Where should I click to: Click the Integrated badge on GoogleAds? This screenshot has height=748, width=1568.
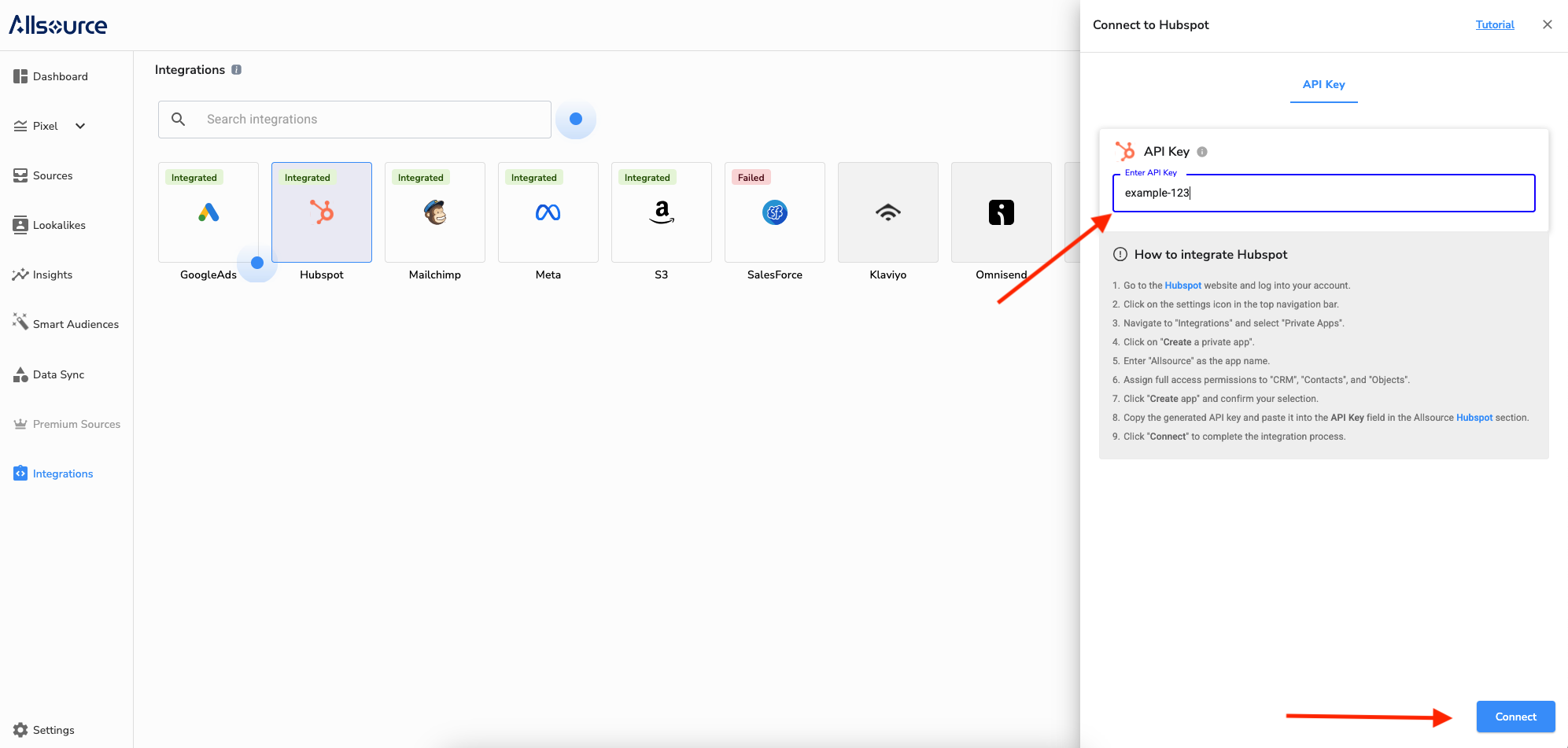tap(194, 178)
